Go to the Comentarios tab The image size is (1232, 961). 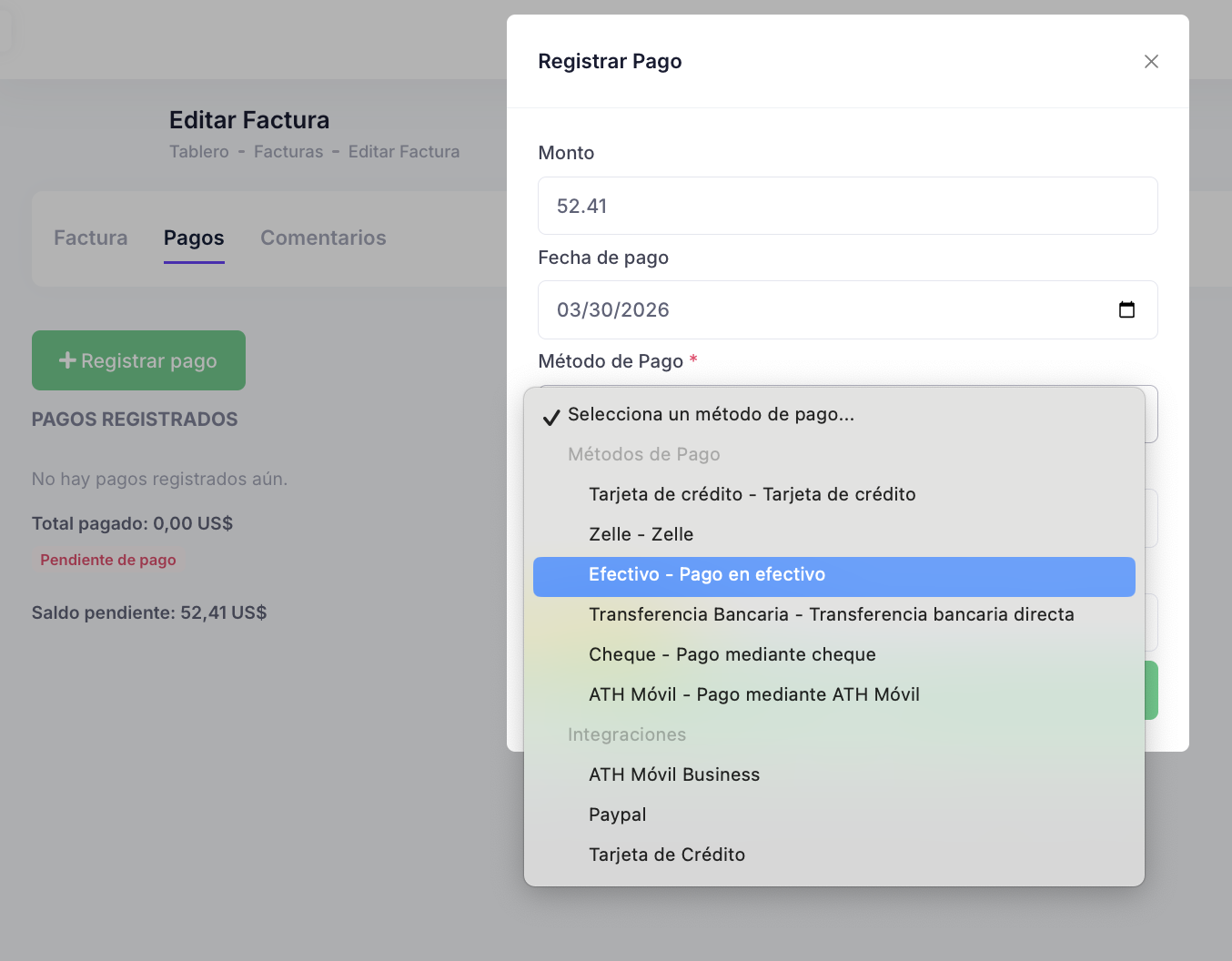(x=323, y=238)
